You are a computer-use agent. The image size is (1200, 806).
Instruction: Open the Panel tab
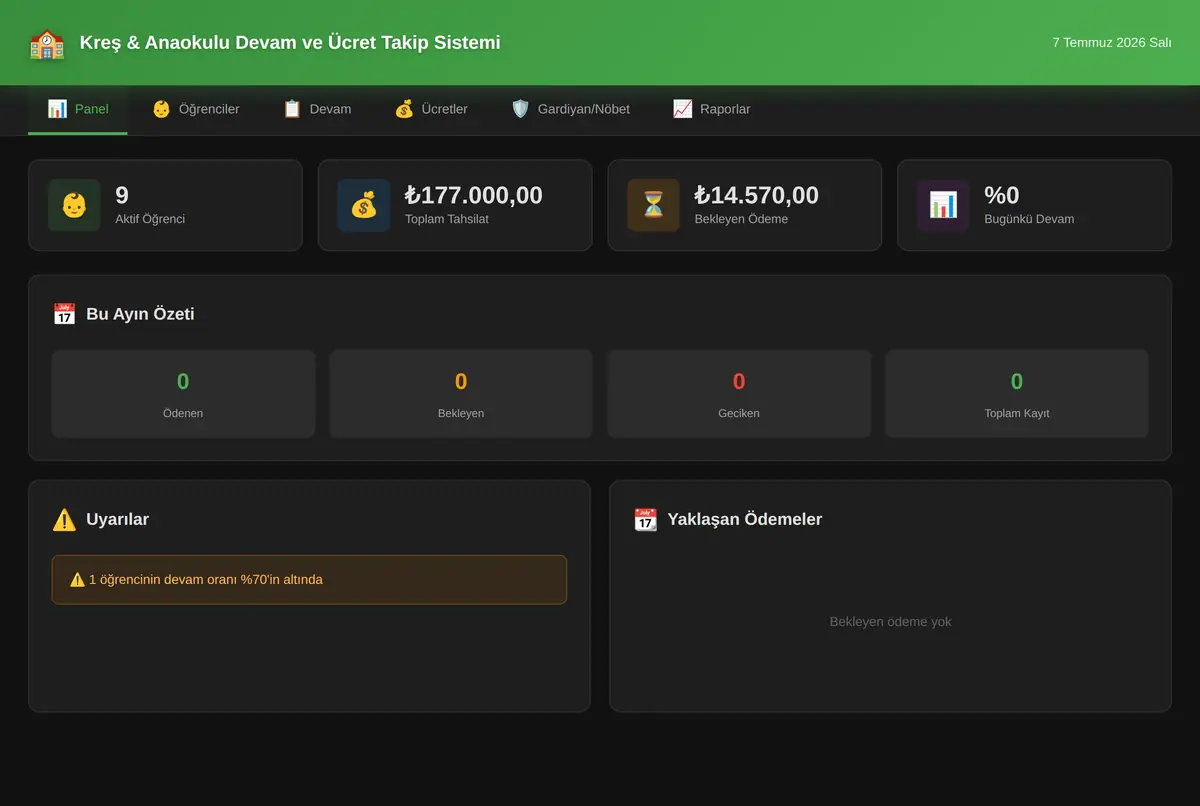tap(78, 109)
